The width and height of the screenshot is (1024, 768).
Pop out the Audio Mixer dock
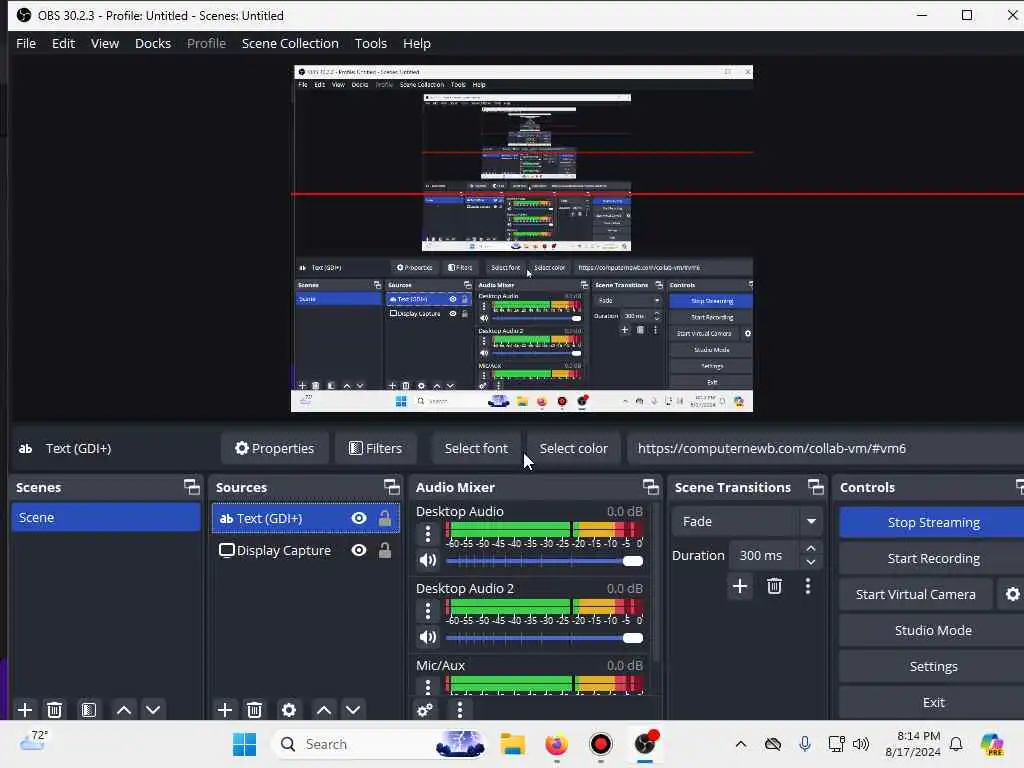650,487
